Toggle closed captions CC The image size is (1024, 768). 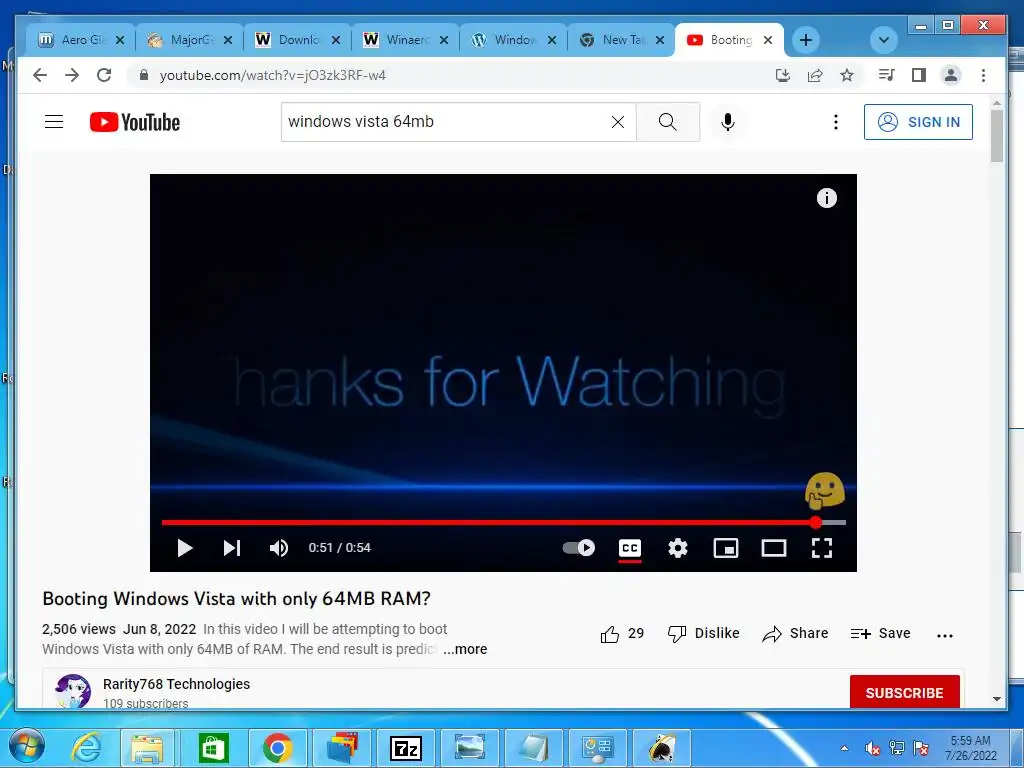coord(630,548)
